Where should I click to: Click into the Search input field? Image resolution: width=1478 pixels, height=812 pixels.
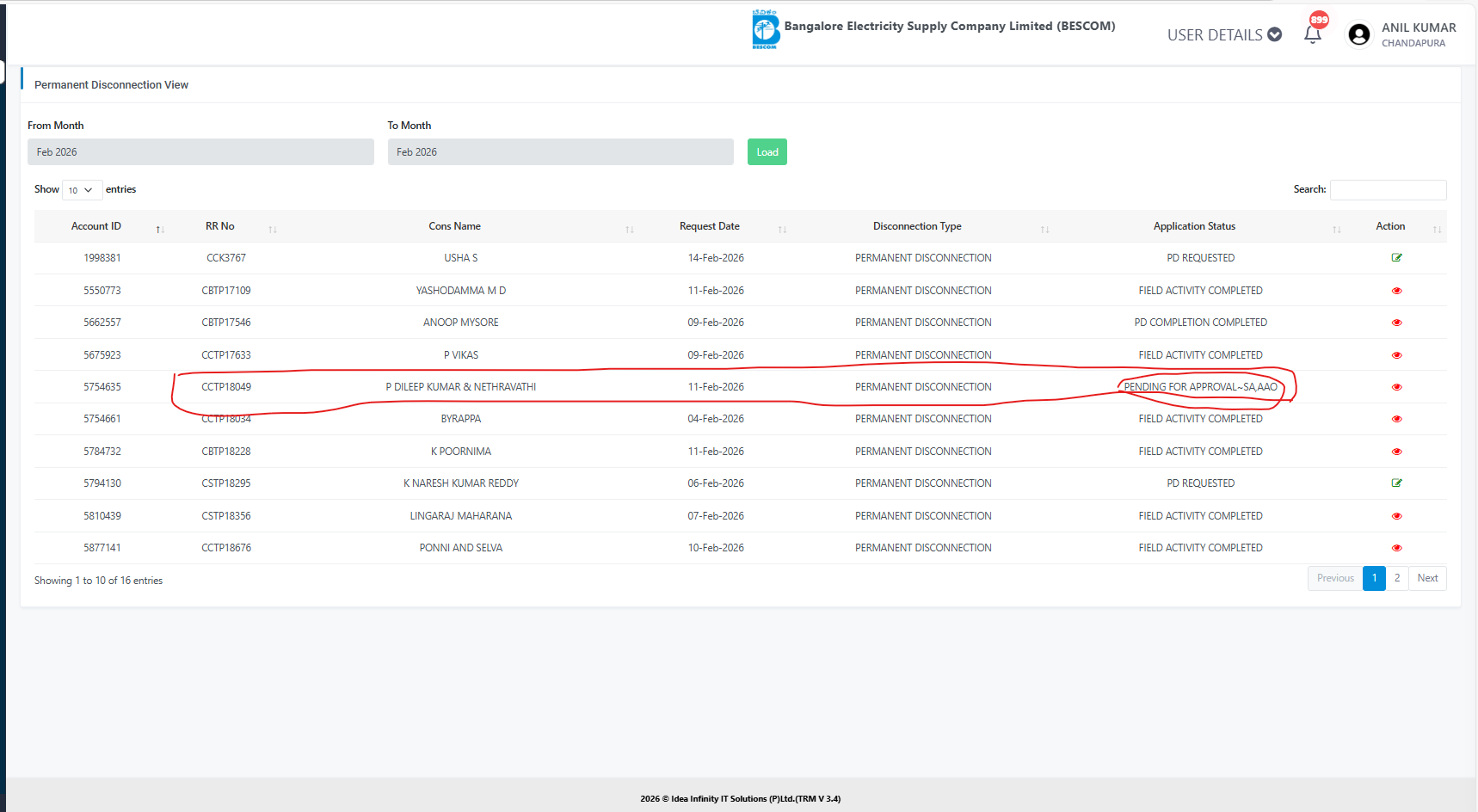[1388, 190]
